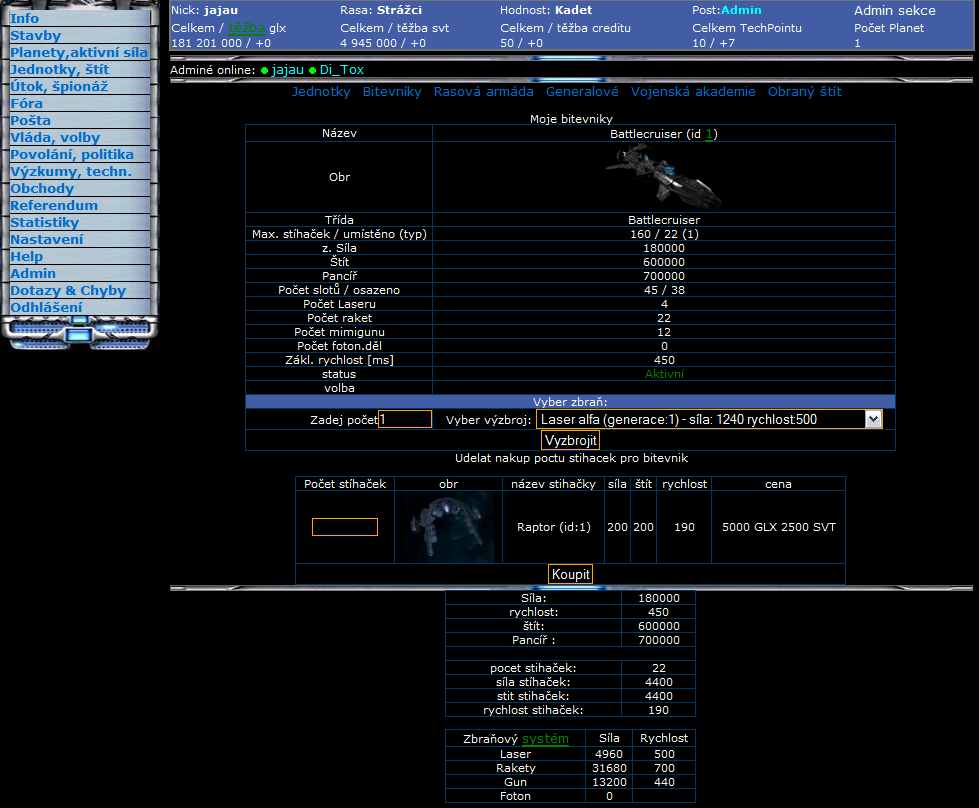Image resolution: width=979 pixels, height=808 pixels.
Task: Click the Battlecruiser ship image
Action: point(664,177)
